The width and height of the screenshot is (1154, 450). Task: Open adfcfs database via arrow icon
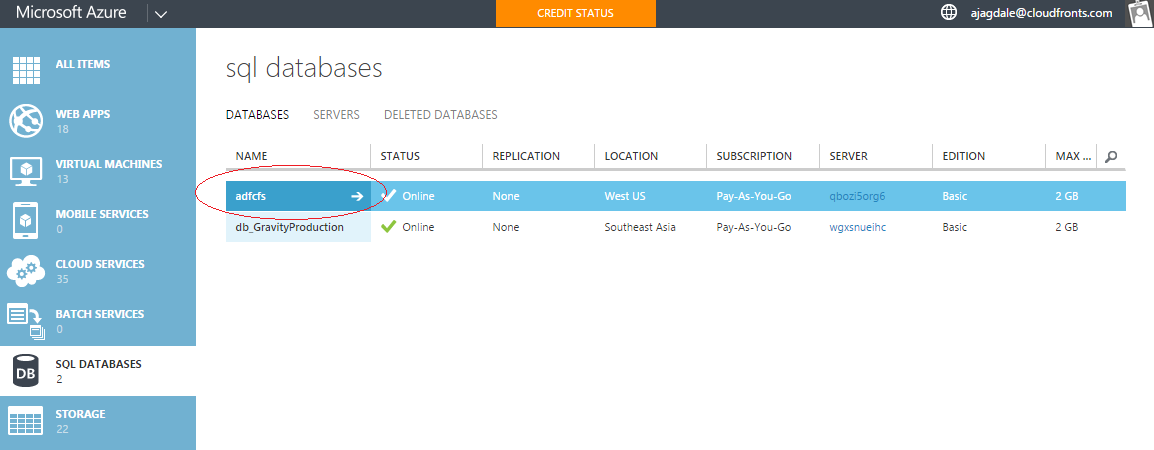(x=358, y=196)
